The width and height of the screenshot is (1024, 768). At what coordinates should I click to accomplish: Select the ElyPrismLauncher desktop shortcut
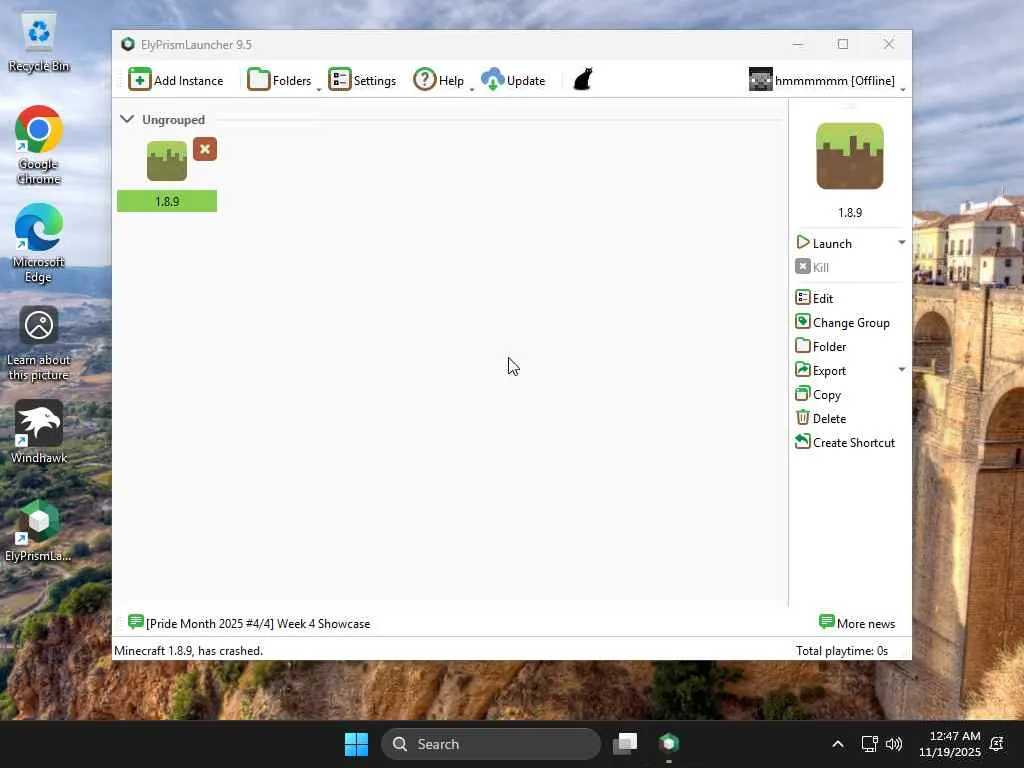tap(39, 530)
